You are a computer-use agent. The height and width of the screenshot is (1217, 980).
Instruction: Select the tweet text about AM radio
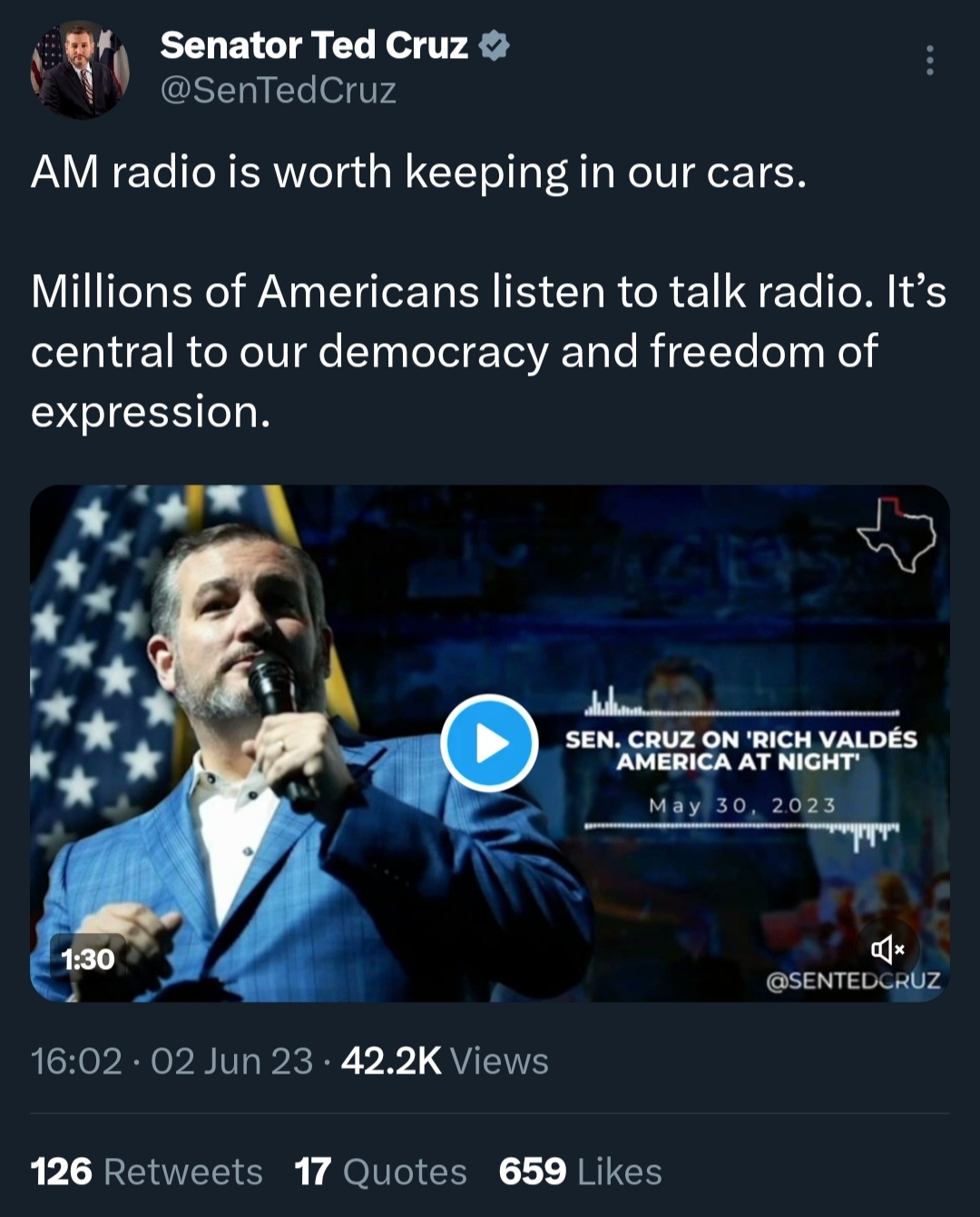pyautogui.click(x=488, y=291)
